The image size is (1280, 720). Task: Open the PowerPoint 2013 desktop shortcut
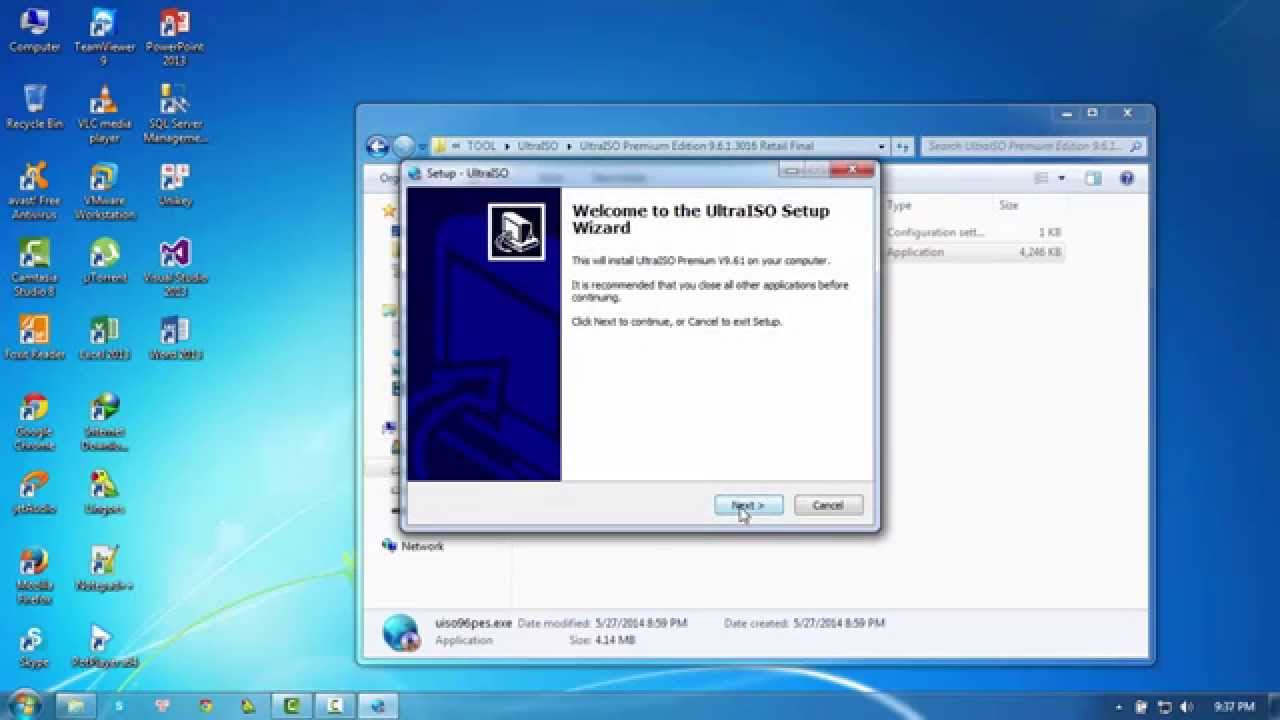point(174,36)
